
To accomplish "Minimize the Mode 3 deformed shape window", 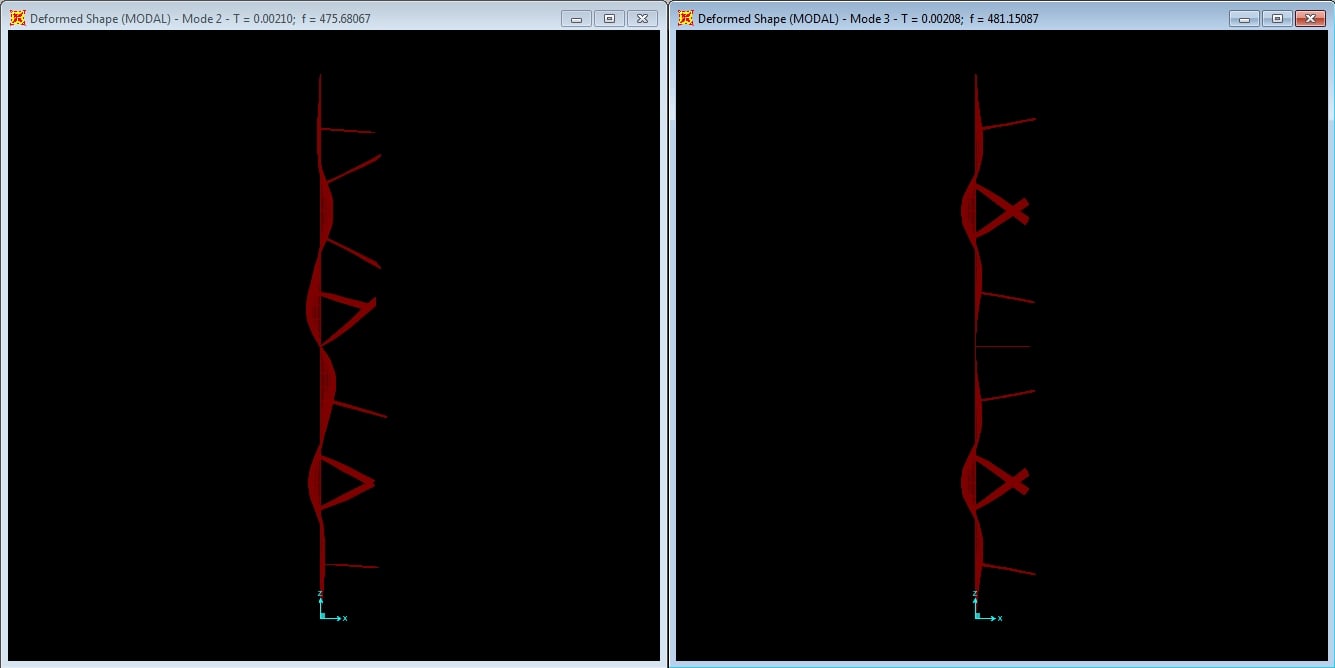I will 1244,18.
